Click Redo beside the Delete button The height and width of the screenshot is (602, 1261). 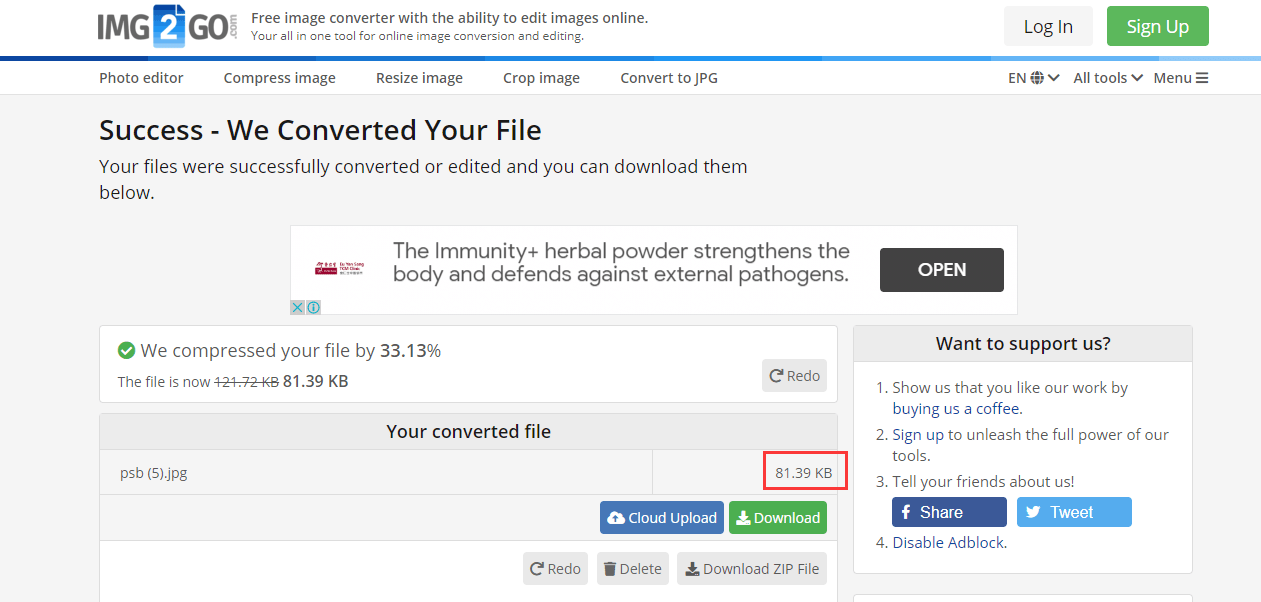pos(555,569)
